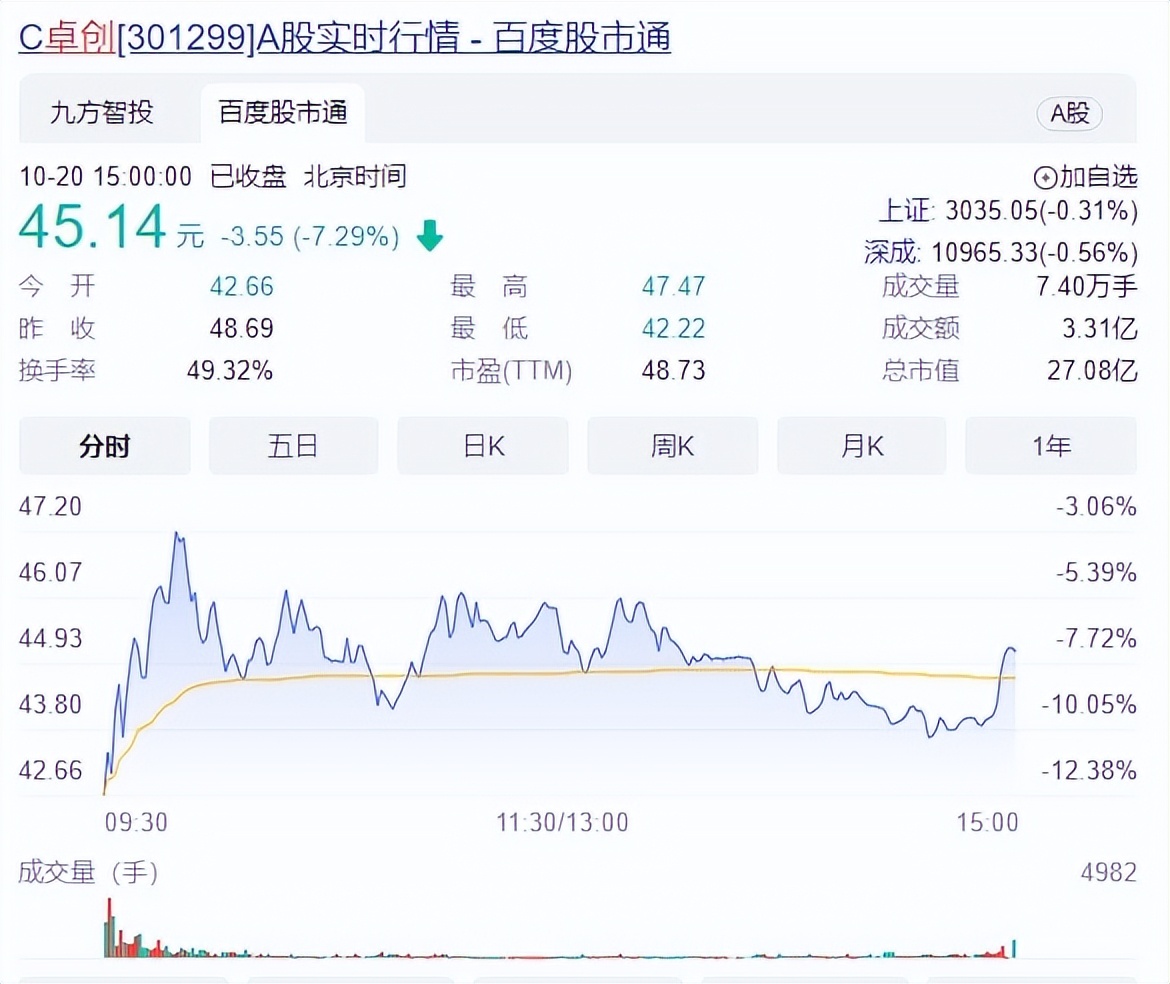This screenshot has height=984, width=1170.
Task: Click the A股 market badge
Action: (1069, 114)
